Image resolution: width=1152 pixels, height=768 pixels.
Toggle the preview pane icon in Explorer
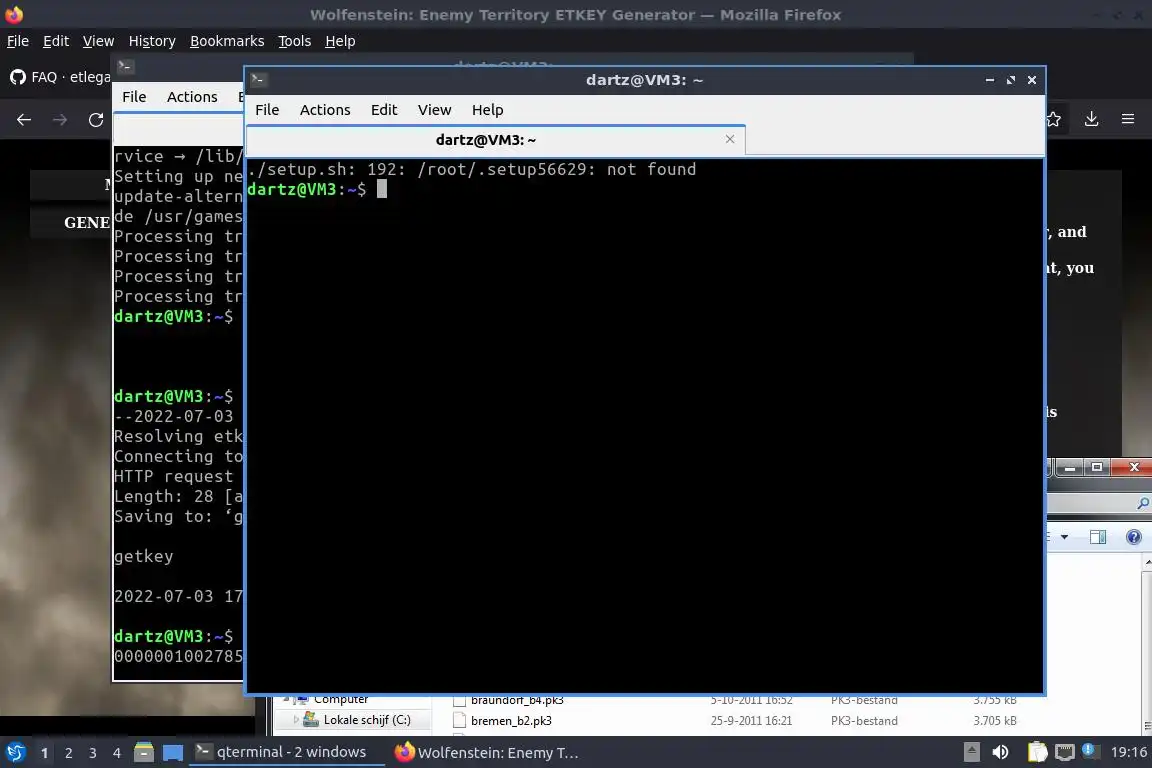tap(1098, 537)
